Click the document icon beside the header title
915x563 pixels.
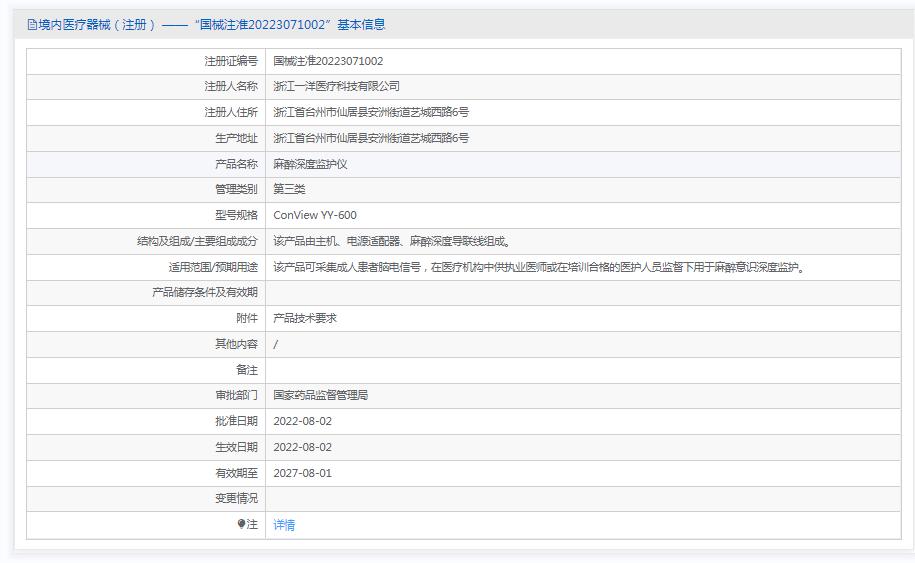(32, 25)
